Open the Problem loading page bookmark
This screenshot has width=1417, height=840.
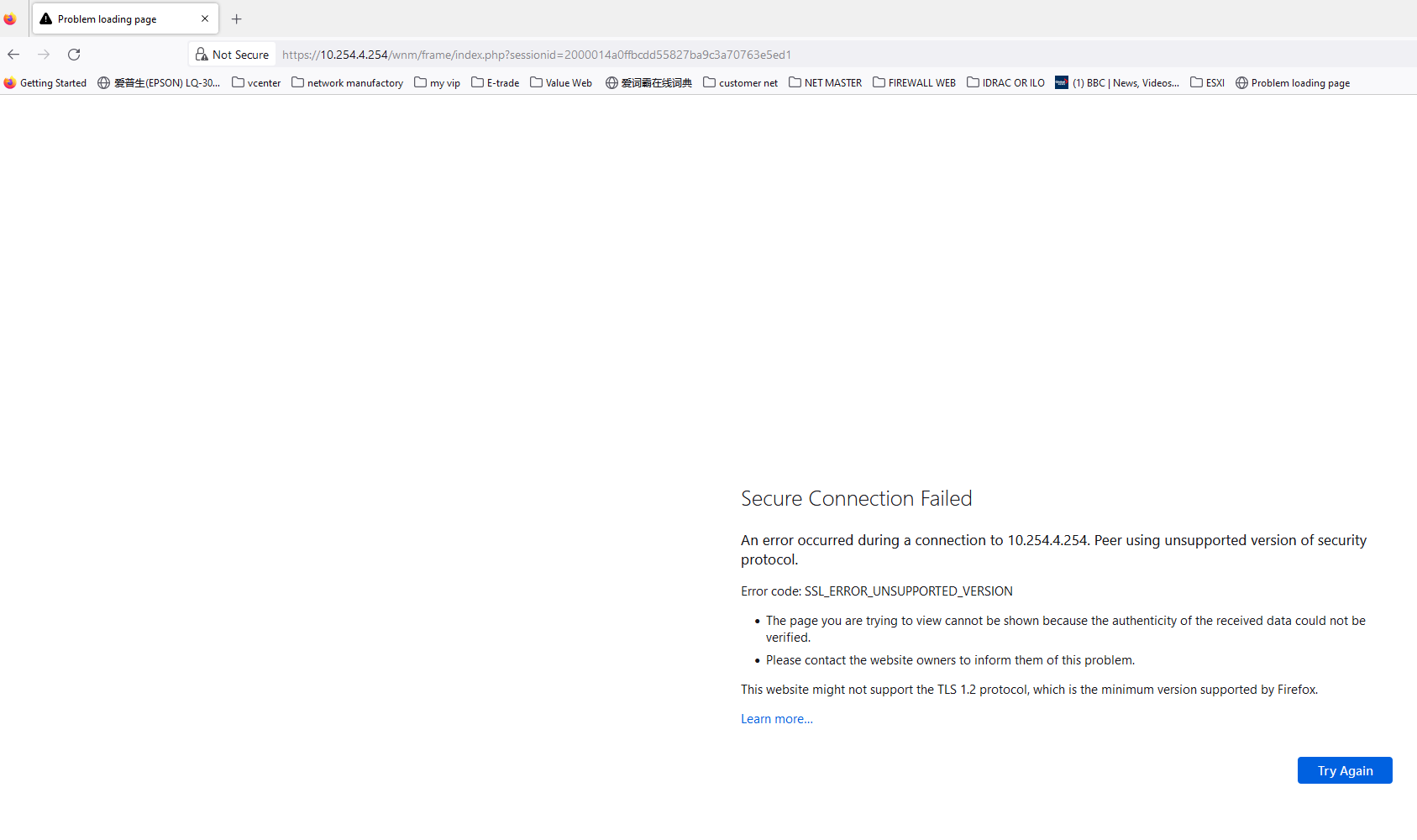point(1293,83)
